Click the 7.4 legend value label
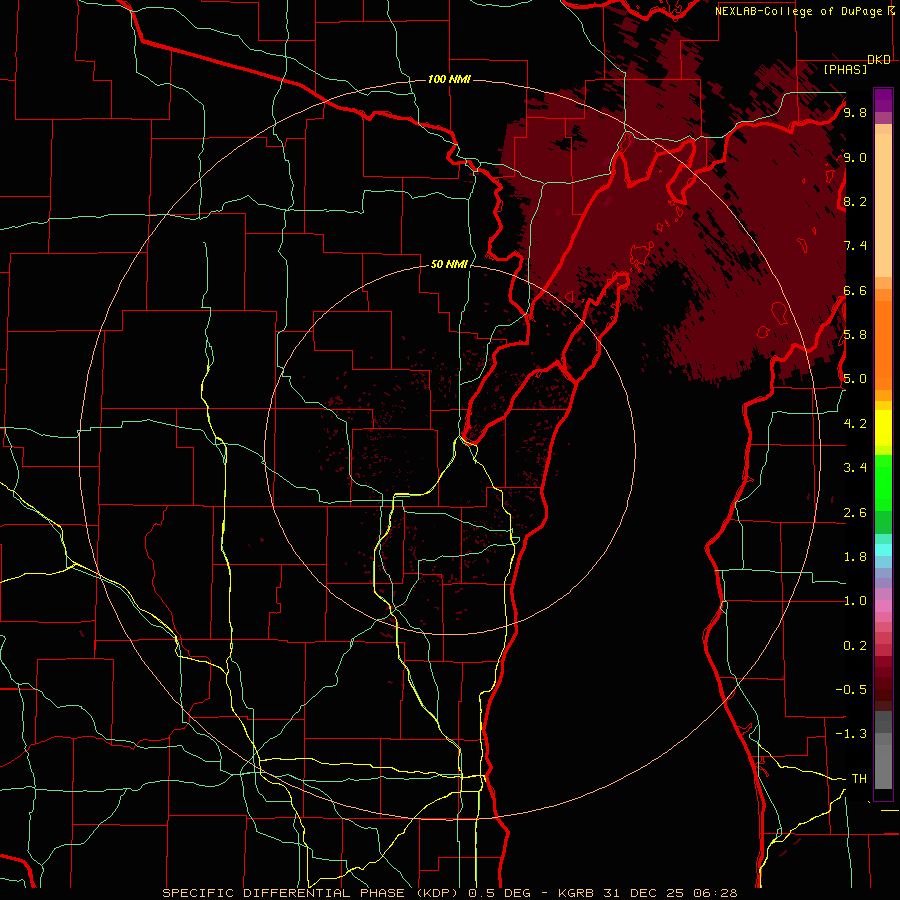The image size is (900, 900). [855, 246]
